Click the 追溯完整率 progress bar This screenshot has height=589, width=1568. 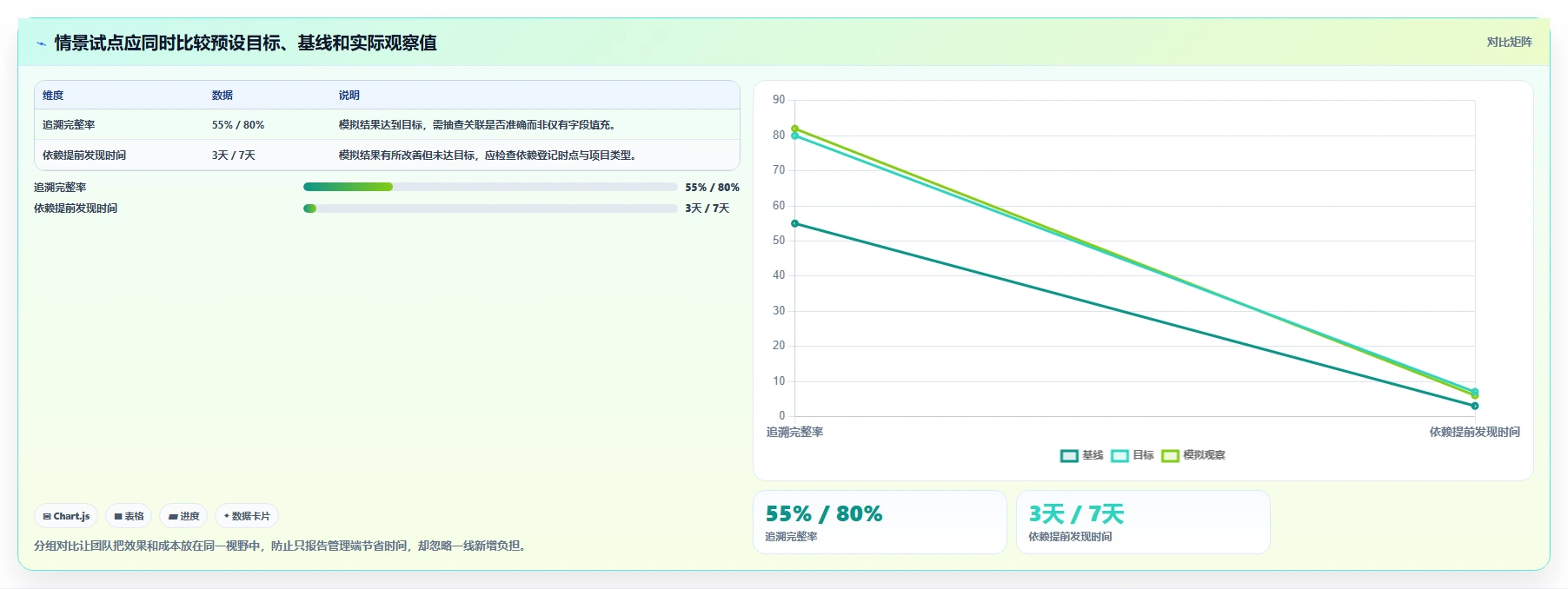[490, 187]
